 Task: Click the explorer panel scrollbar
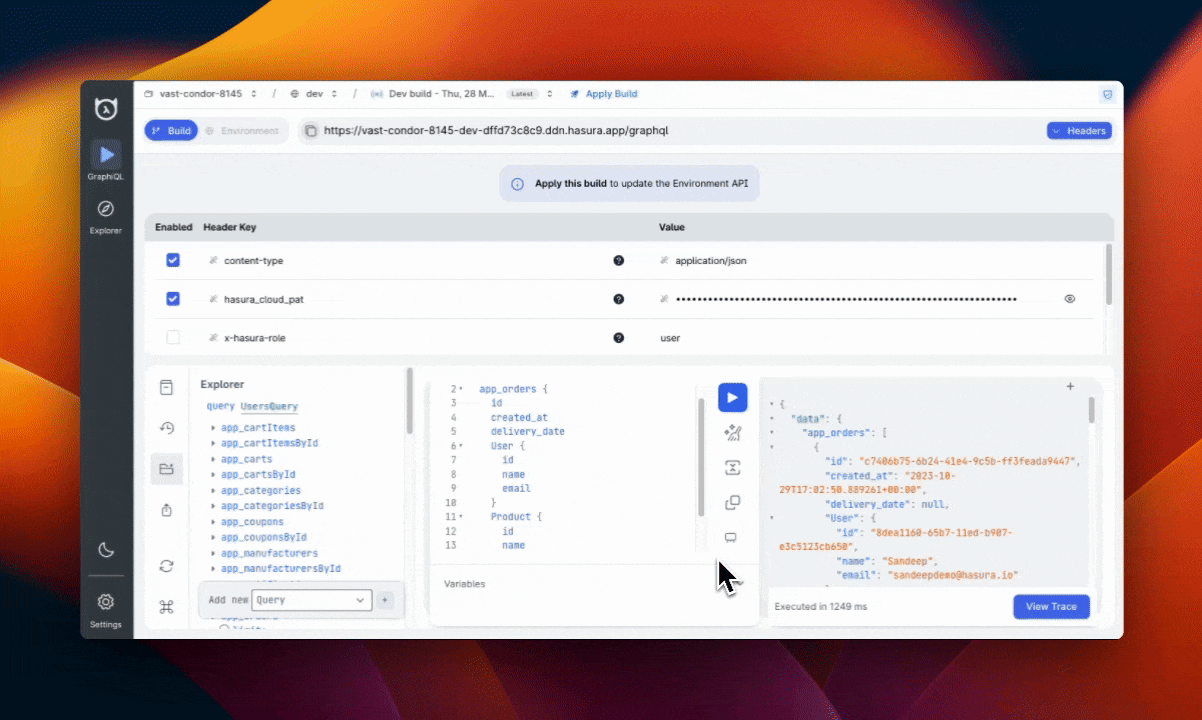tap(410, 402)
